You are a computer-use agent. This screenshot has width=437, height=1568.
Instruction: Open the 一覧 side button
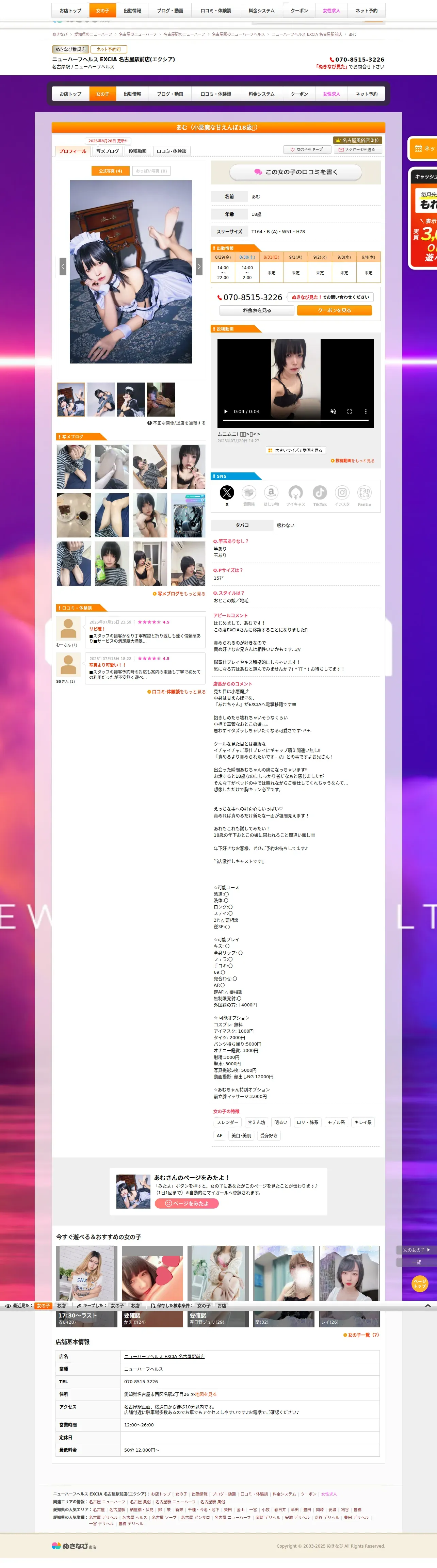point(416,1262)
